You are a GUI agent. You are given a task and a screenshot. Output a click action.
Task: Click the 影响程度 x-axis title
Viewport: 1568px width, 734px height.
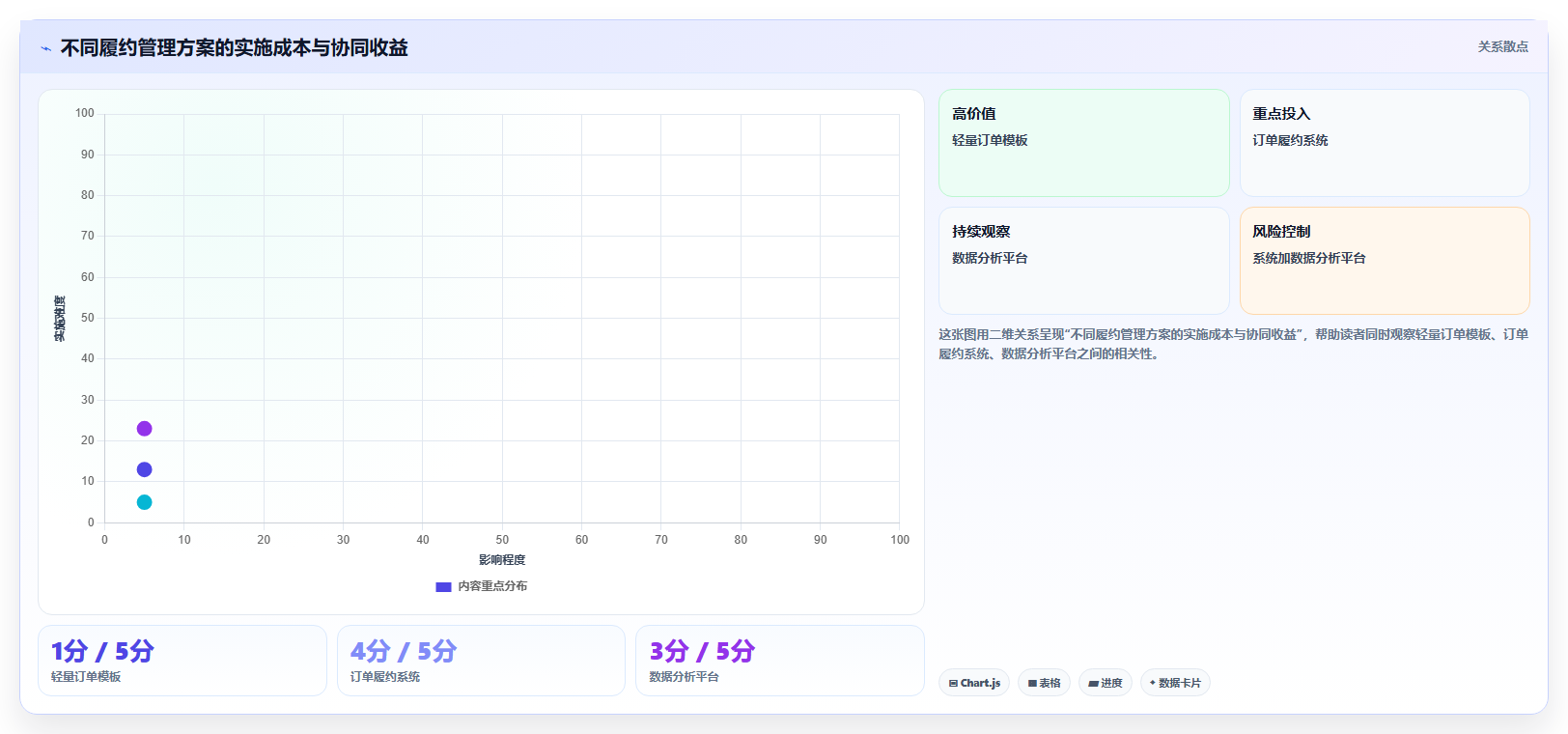pyautogui.click(x=502, y=560)
